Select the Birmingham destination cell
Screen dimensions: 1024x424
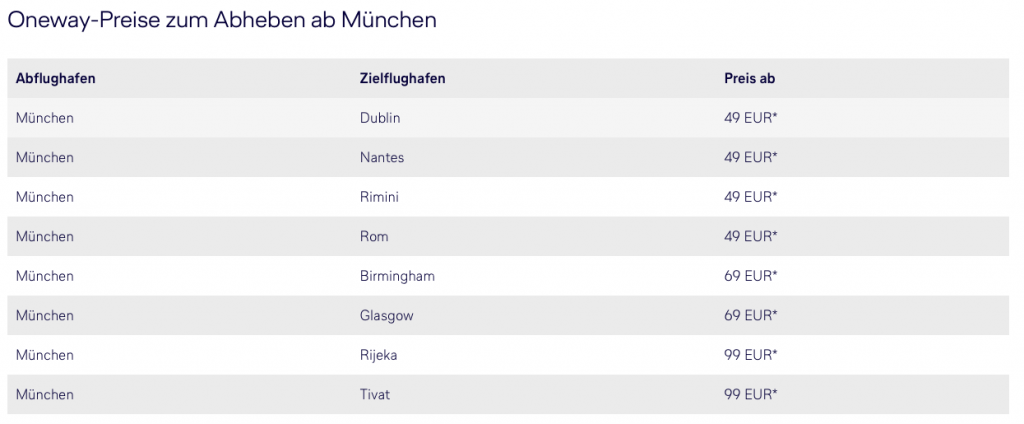tap(397, 276)
